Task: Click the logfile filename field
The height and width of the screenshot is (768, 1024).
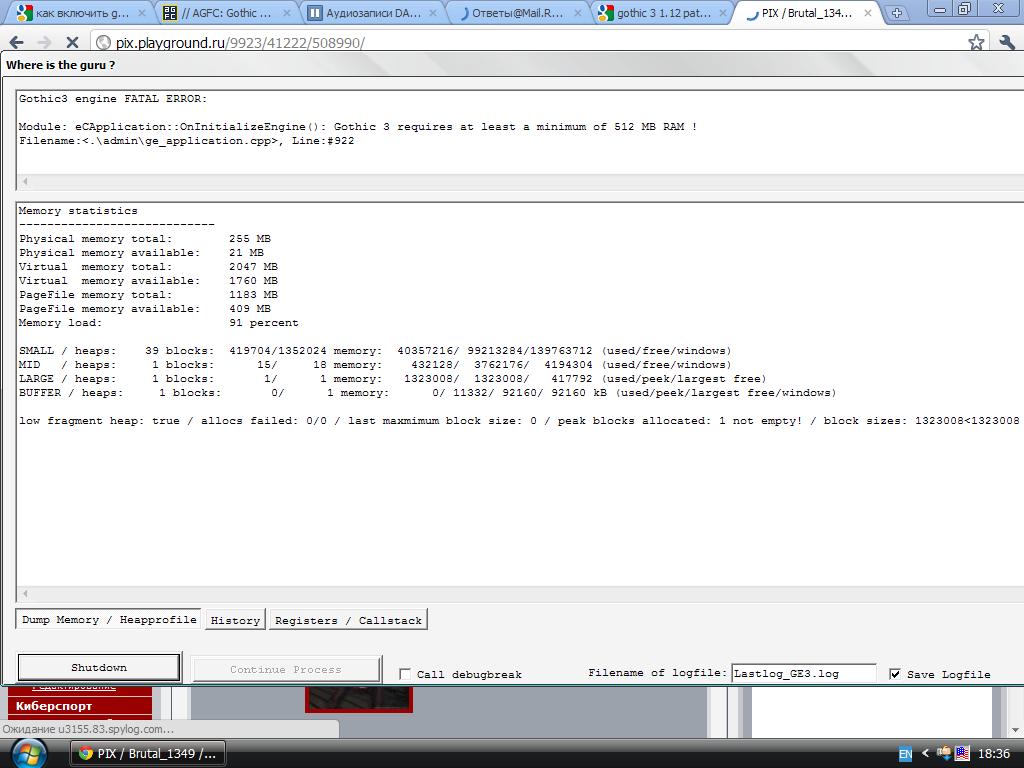Action: tap(803, 673)
